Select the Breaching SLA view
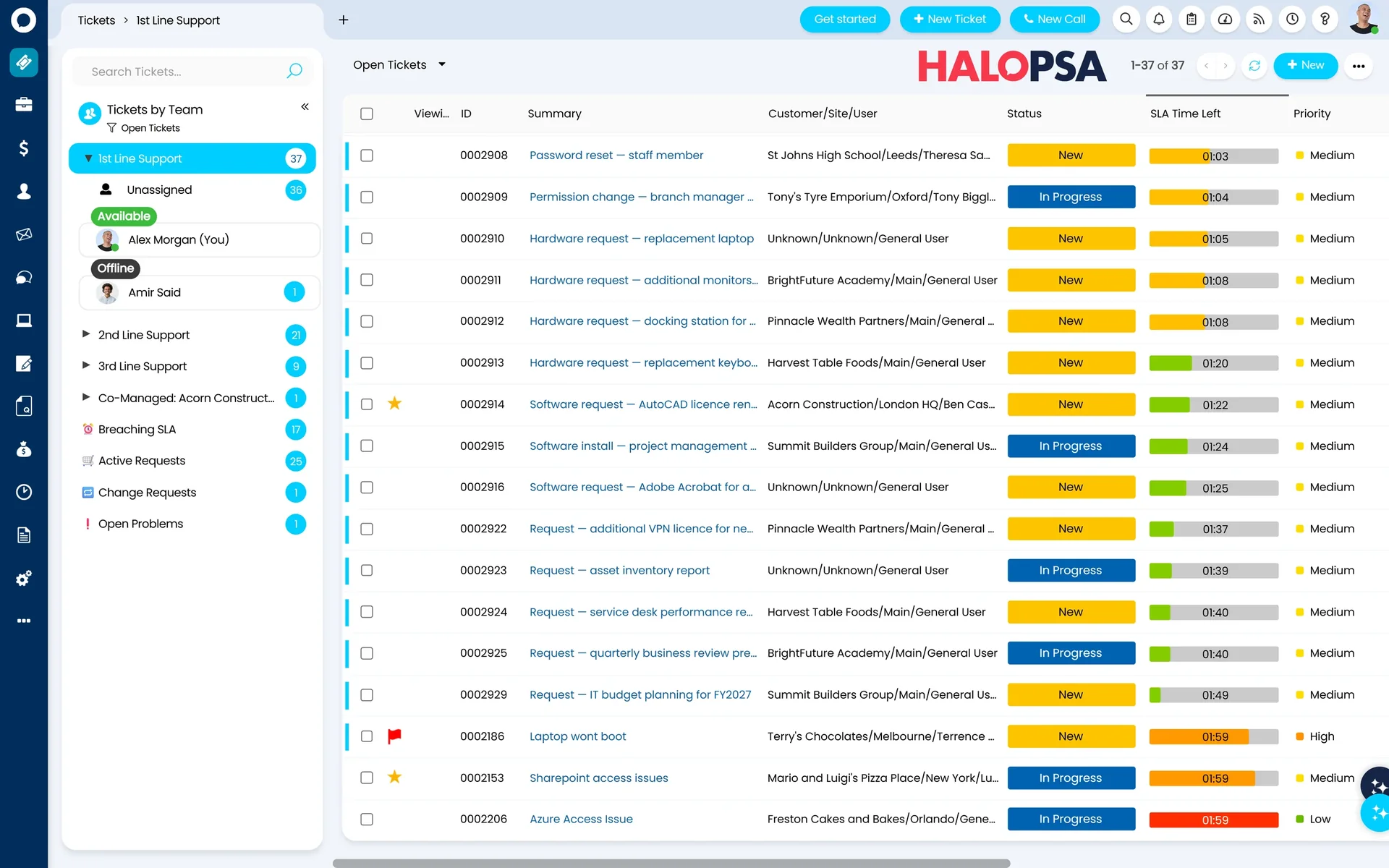The width and height of the screenshot is (1389, 868). pyautogui.click(x=192, y=430)
